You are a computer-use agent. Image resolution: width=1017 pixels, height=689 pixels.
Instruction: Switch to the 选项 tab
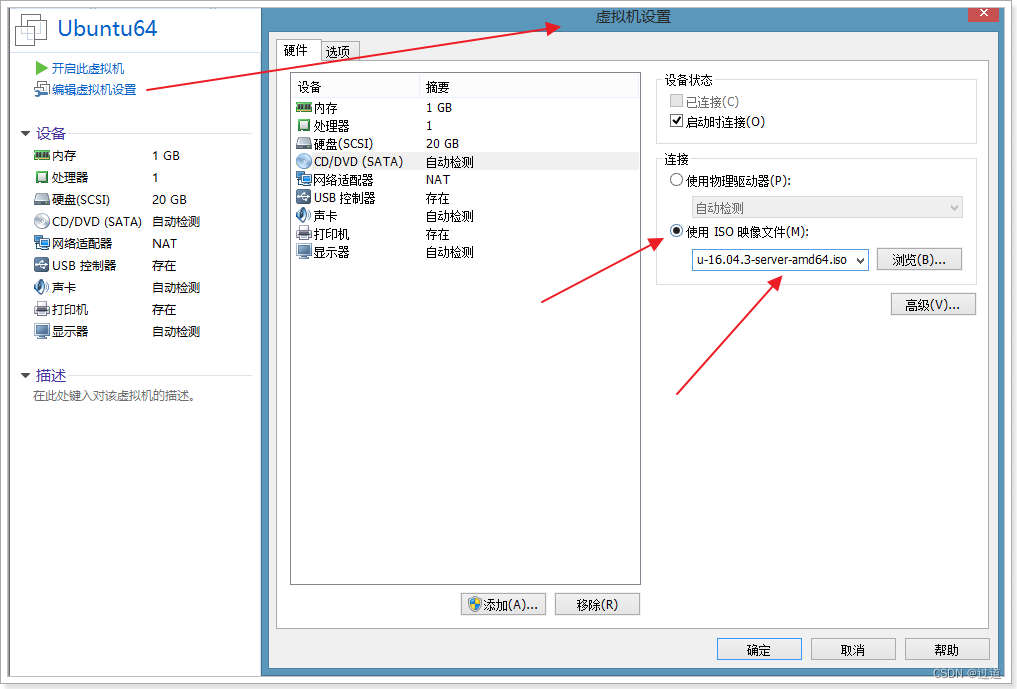point(339,50)
